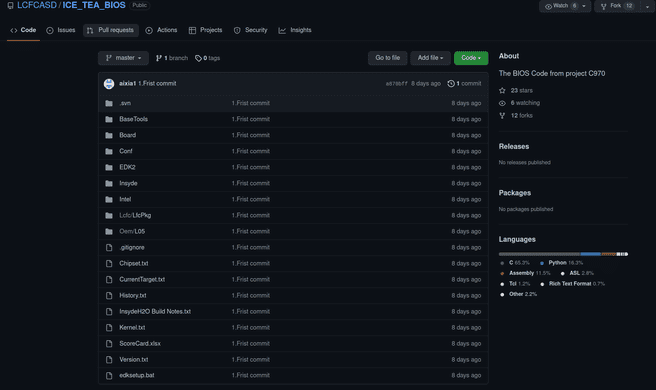Viewport: 656px width, 390px height.
Task: Click the fork icon beside 12 forks
Action: pyautogui.click(x=502, y=115)
